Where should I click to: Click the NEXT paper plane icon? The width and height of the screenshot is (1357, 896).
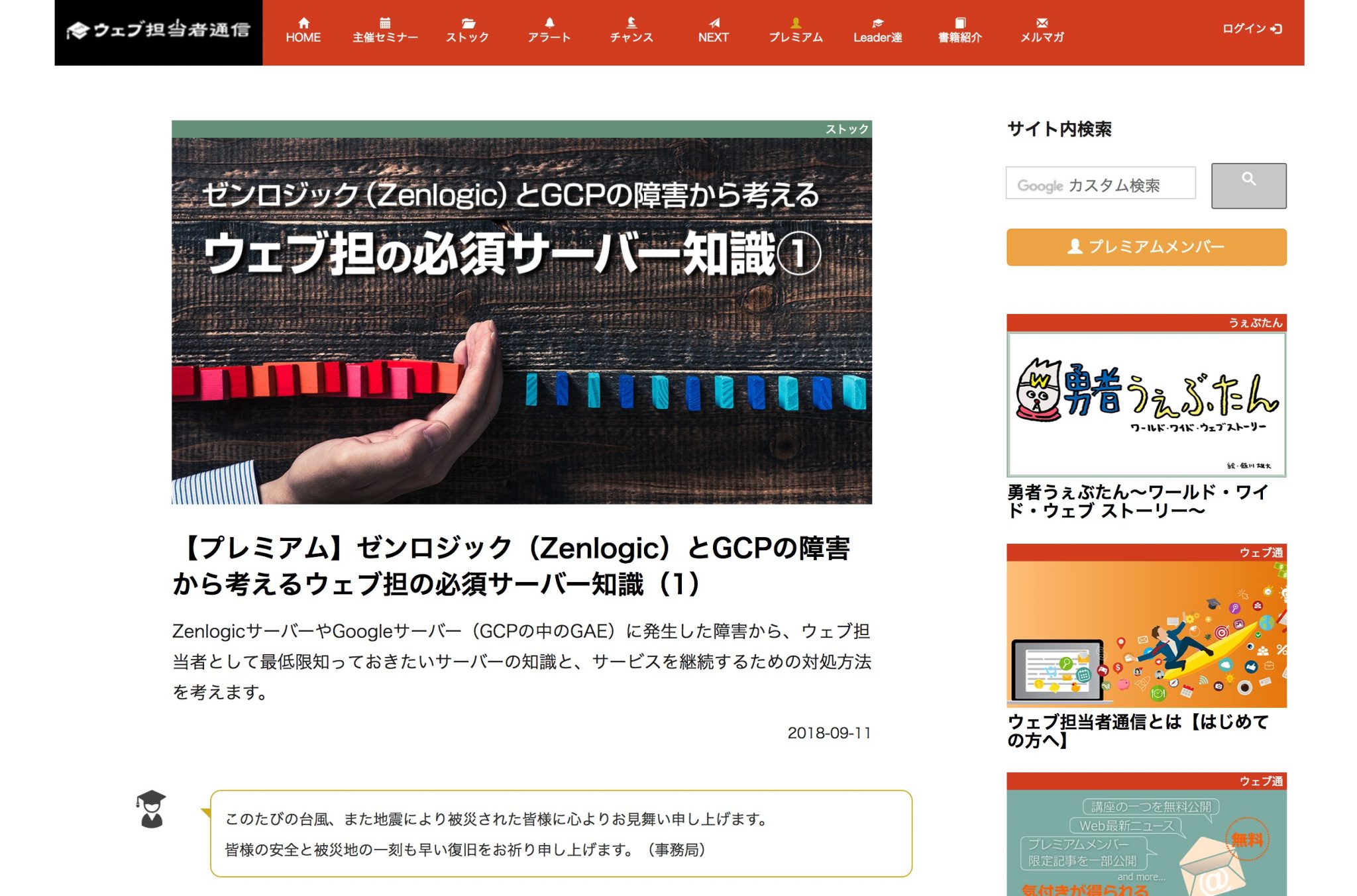[x=714, y=23]
